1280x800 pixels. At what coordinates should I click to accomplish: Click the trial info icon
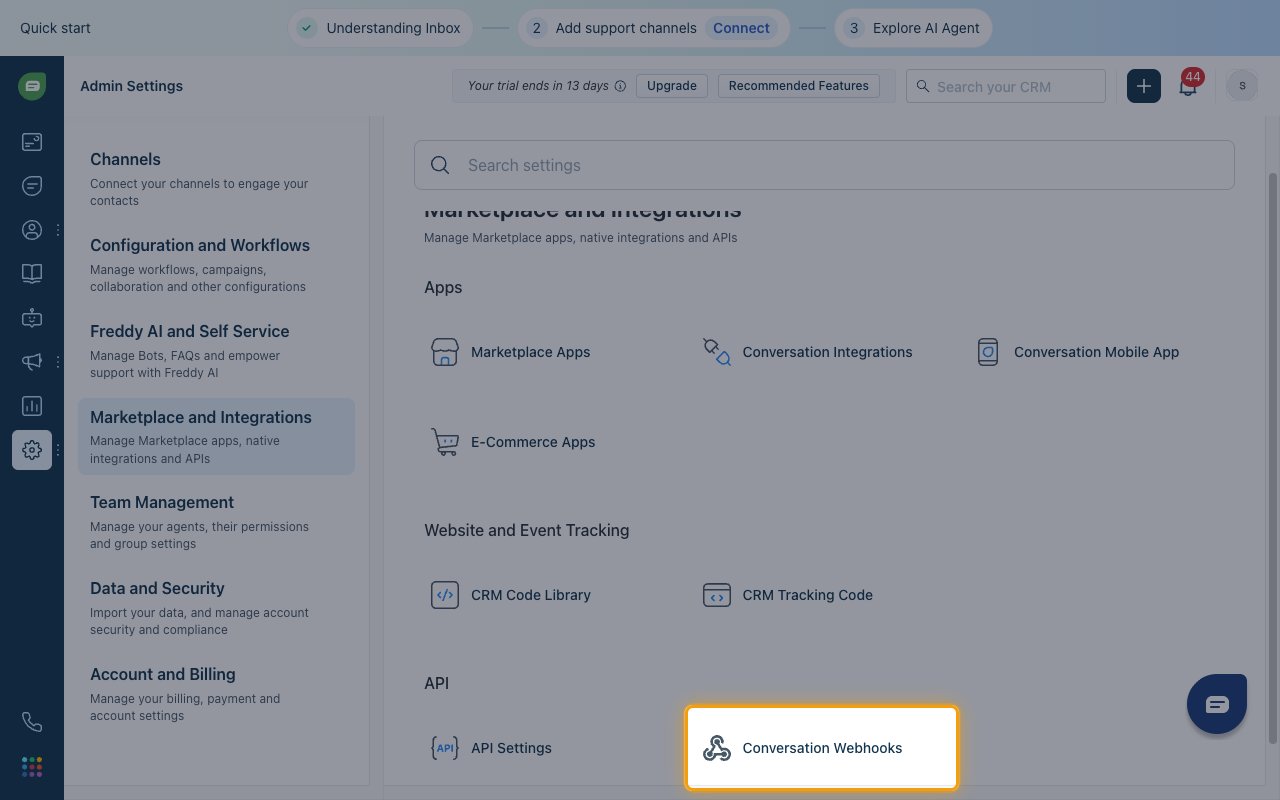click(620, 86)
